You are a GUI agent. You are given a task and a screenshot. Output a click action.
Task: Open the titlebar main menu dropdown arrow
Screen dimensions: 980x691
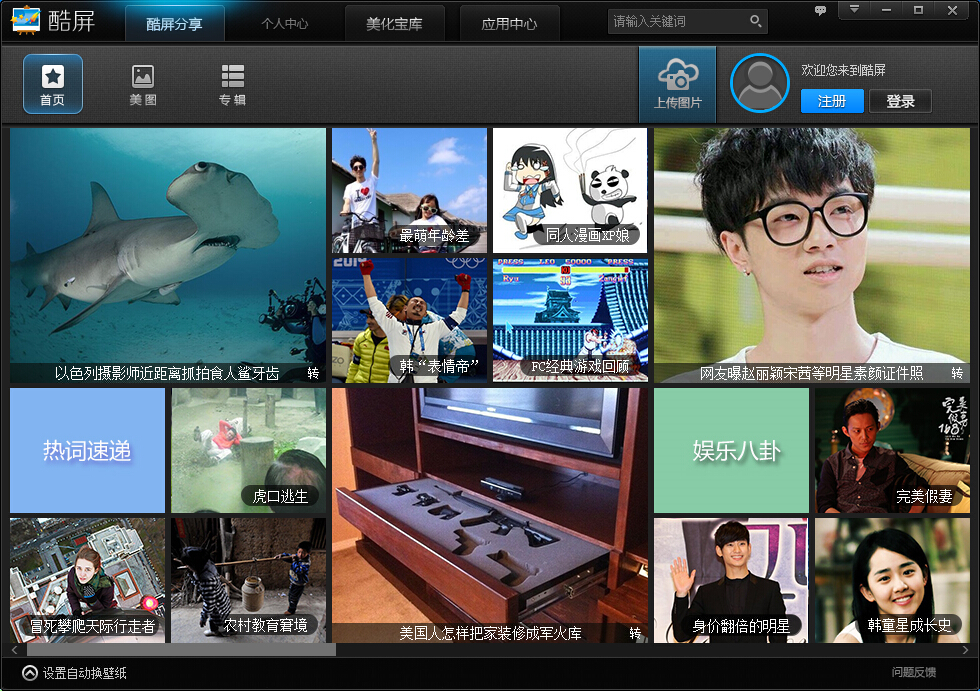pyautogui.click(x=855, y=10)
